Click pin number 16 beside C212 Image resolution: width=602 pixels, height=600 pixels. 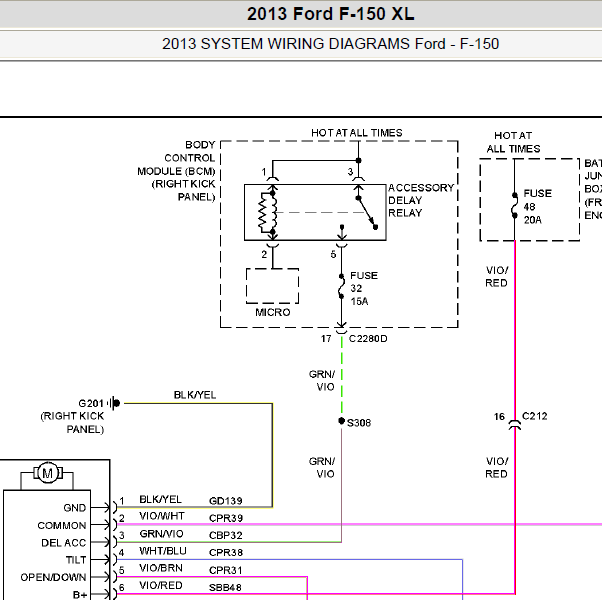[x=499, y=417]
